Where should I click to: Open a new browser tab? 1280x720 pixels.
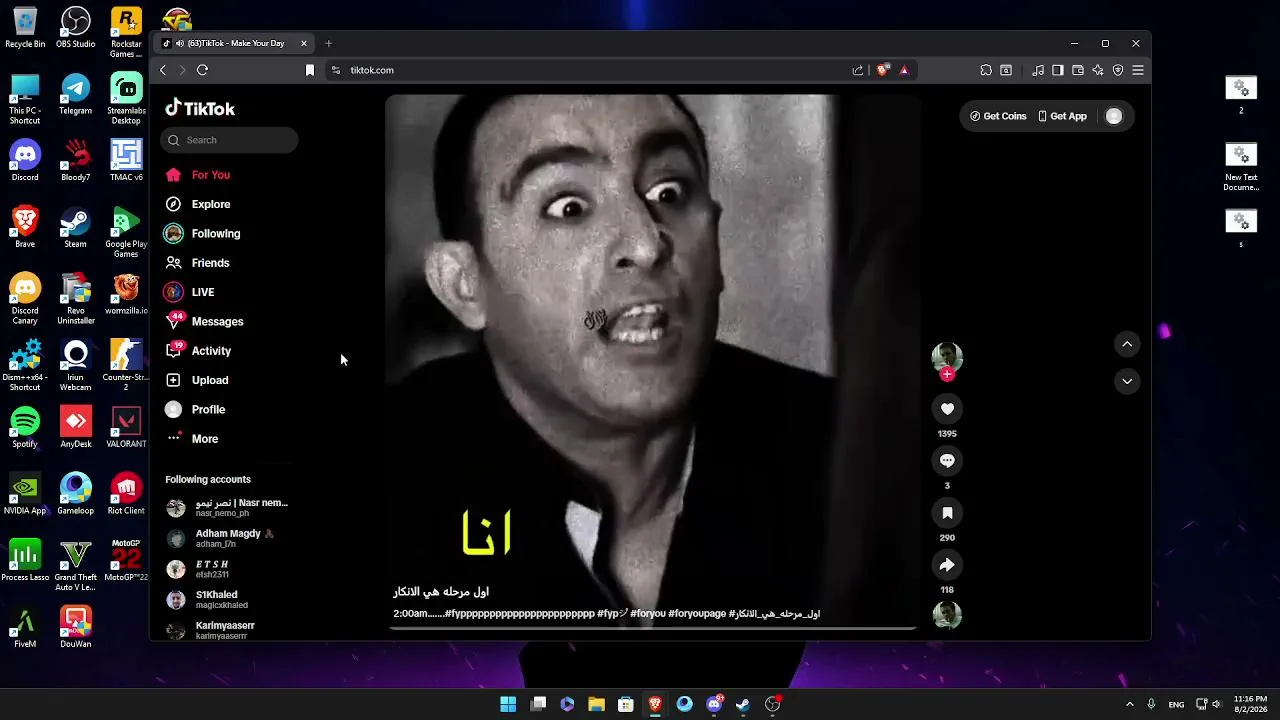pos(328,44)
